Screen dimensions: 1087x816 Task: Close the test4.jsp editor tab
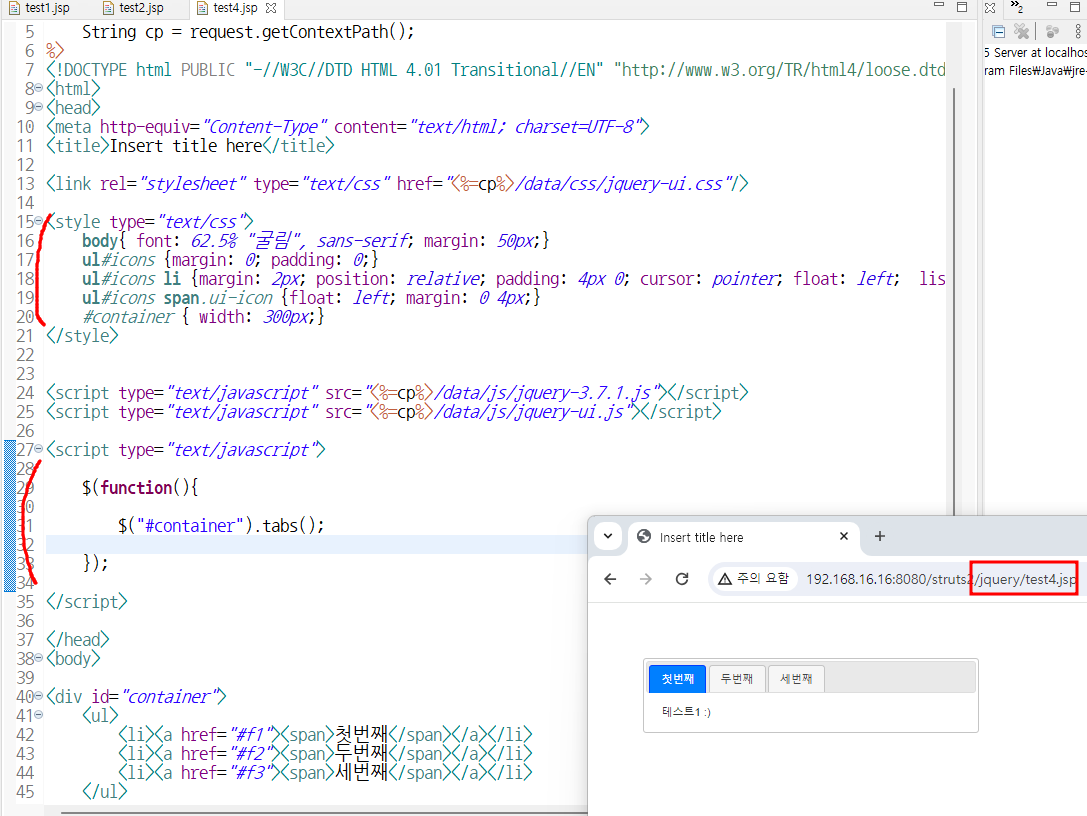tap(271, 8)
